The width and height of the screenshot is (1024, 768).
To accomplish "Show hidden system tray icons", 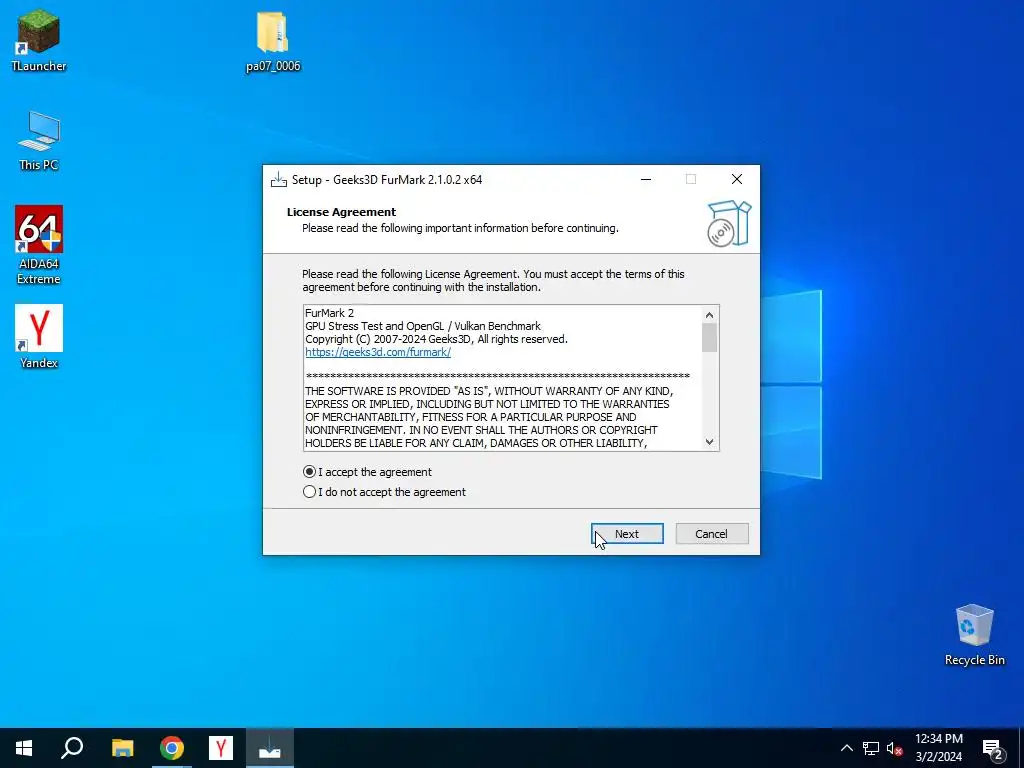I will (x=846, y=748).
